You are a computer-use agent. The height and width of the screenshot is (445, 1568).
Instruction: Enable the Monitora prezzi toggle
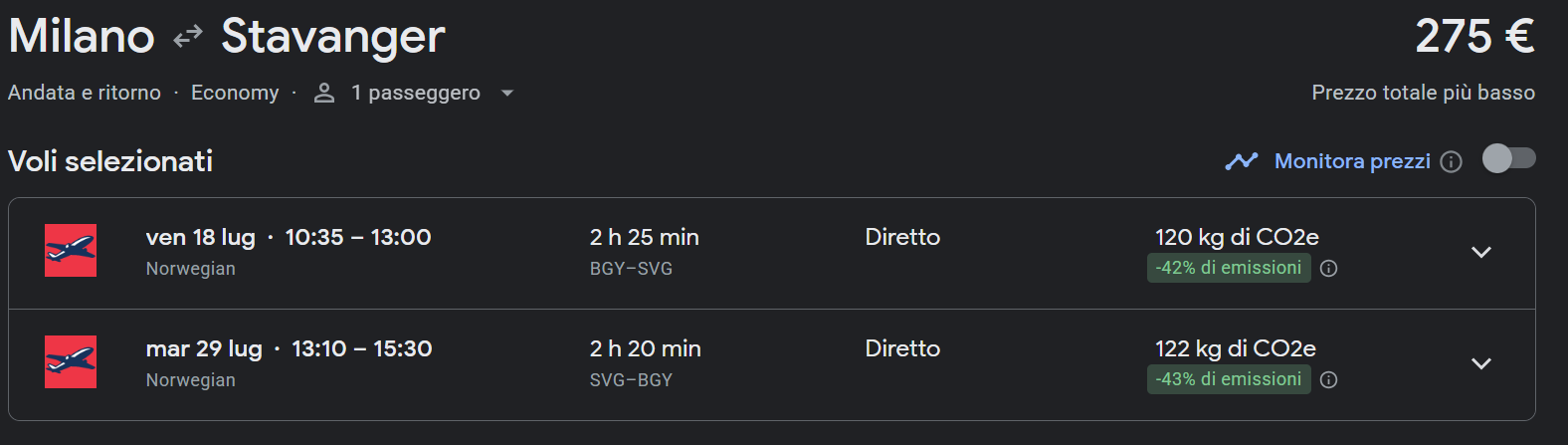[1508, 159]
